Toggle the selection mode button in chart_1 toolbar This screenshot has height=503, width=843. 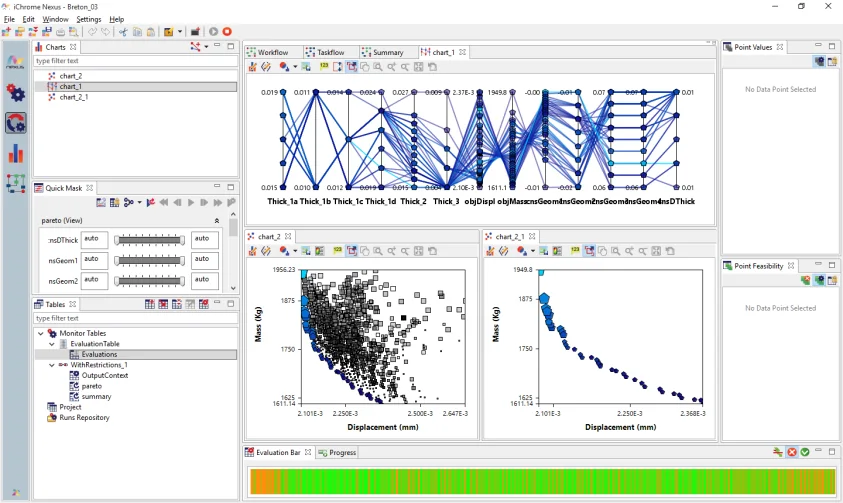(x=352, y=67)
